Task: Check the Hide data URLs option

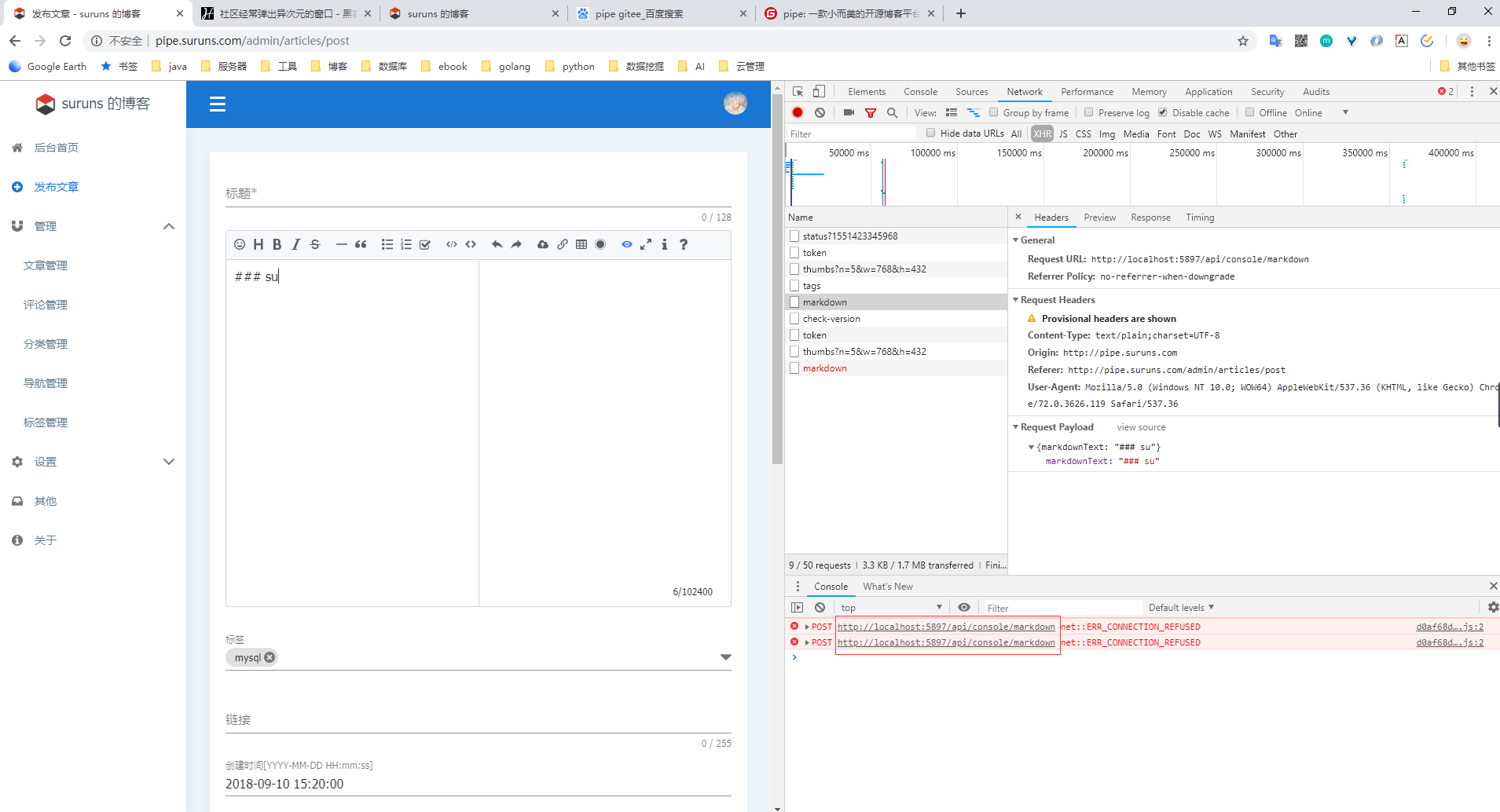Action: [x=931, y=133]
